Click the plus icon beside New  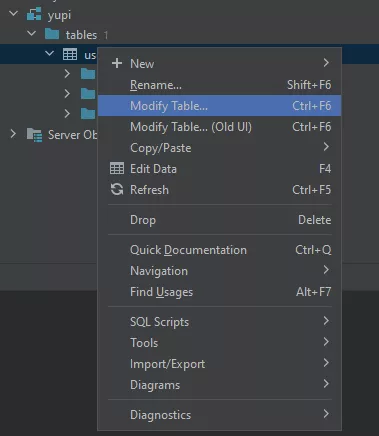coord(117,63)
